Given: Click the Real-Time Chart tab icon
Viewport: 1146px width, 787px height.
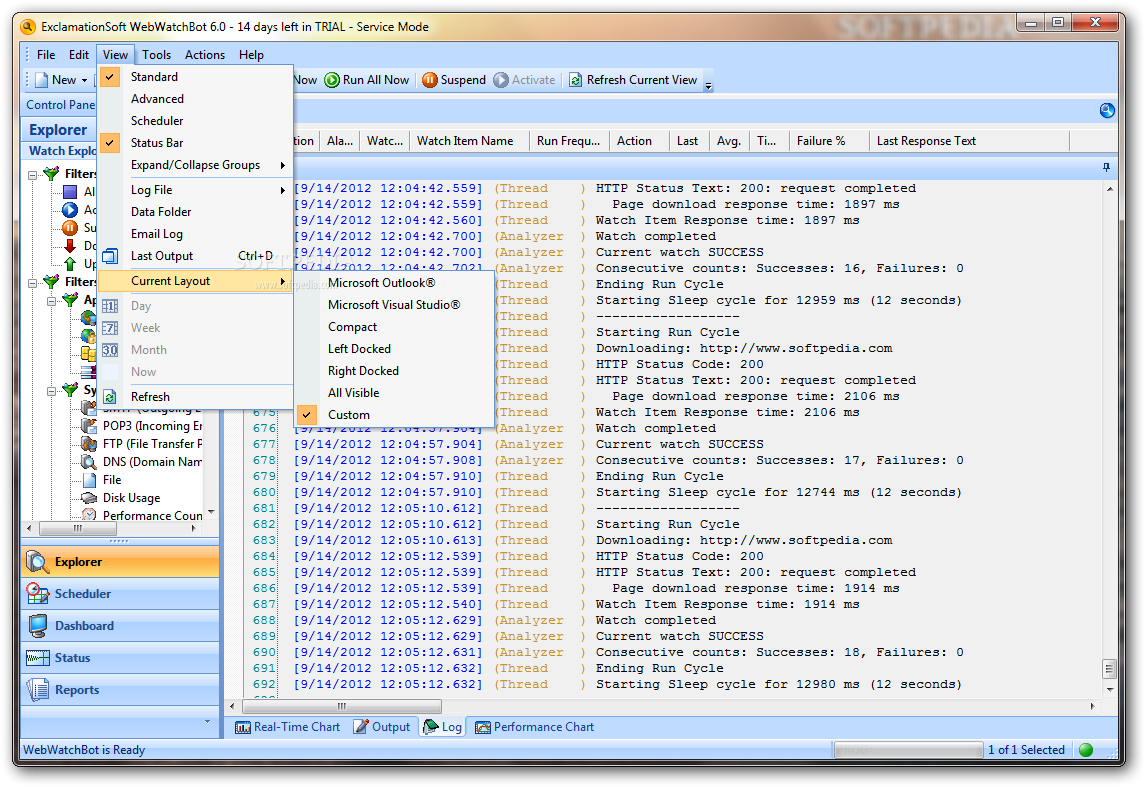Looking at the screenshot, I should 243,727.
